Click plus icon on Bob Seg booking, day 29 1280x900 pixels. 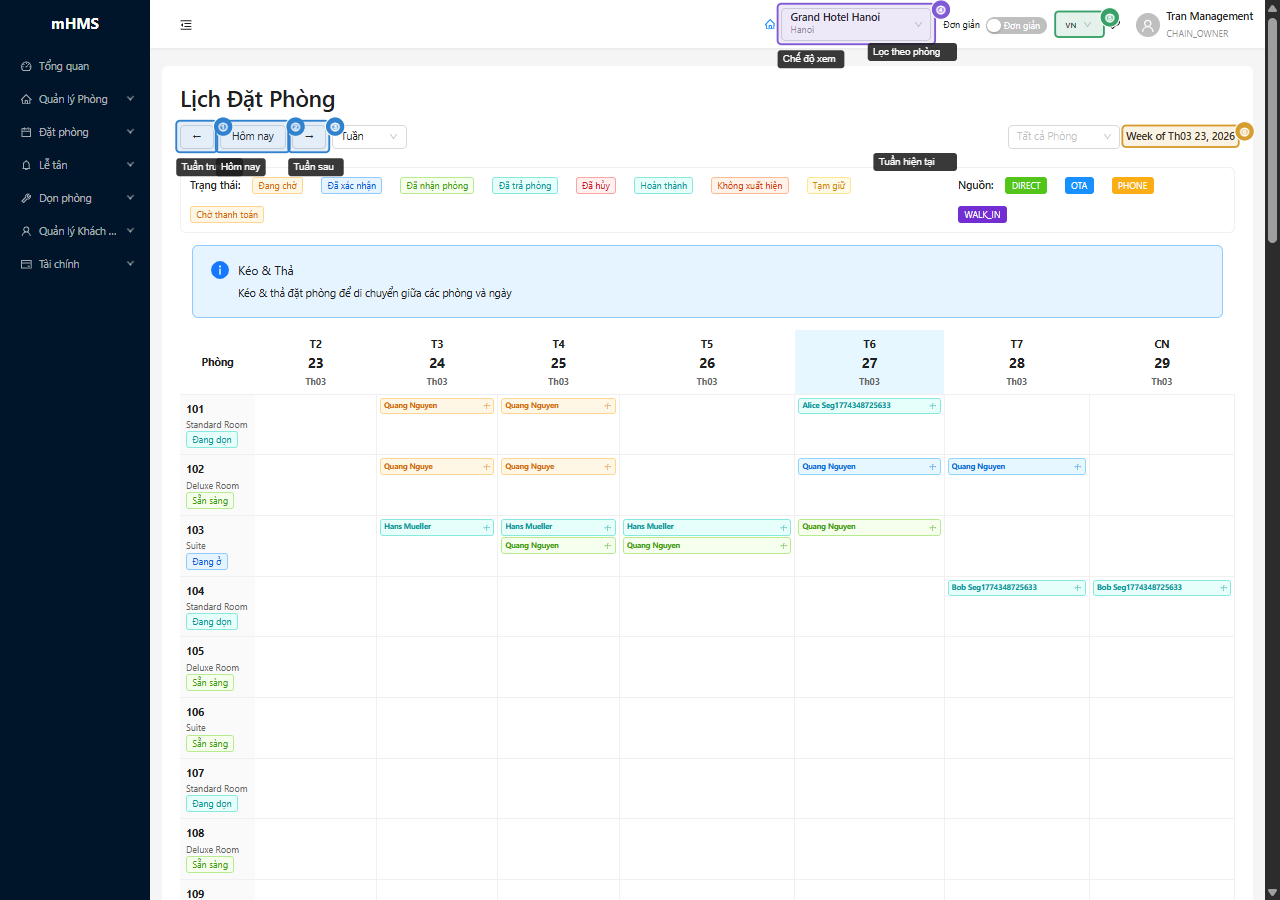[1223, 588]
